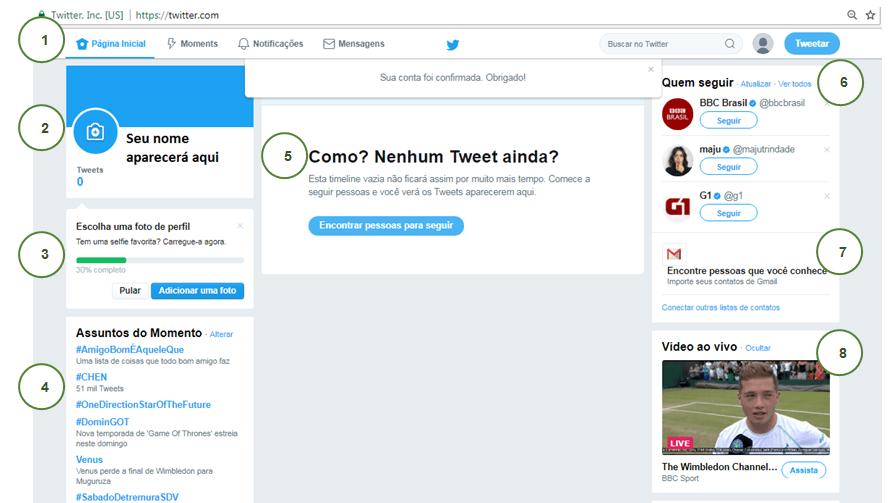Click Importe seus contatos de Gmail text

722,282
